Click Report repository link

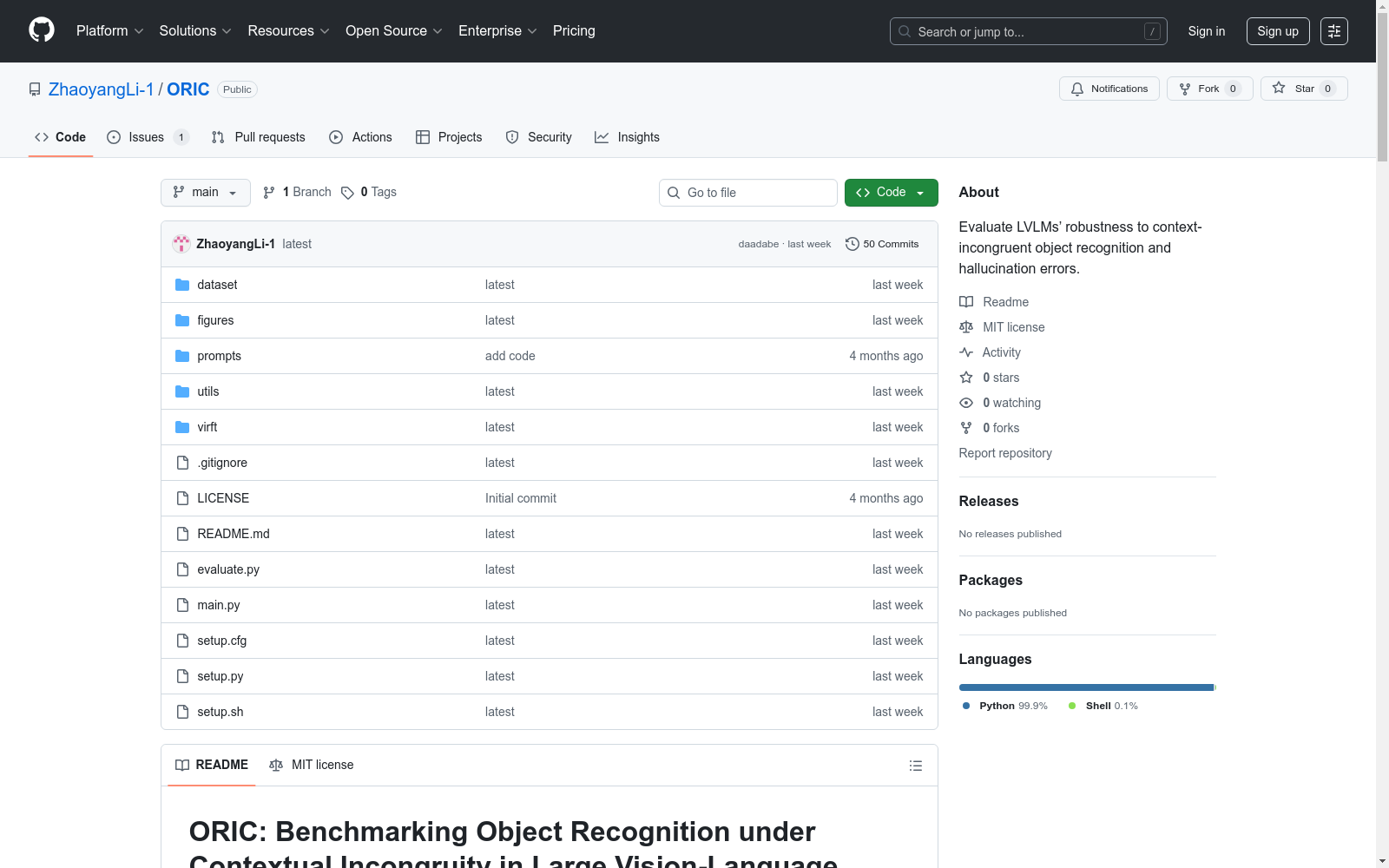click(1005, 453)
